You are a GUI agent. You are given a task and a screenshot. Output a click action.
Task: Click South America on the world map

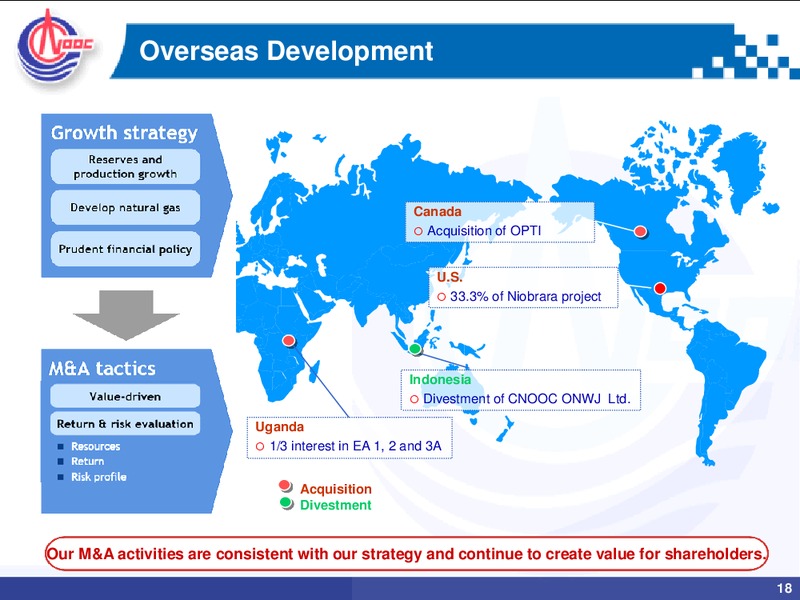722,378
